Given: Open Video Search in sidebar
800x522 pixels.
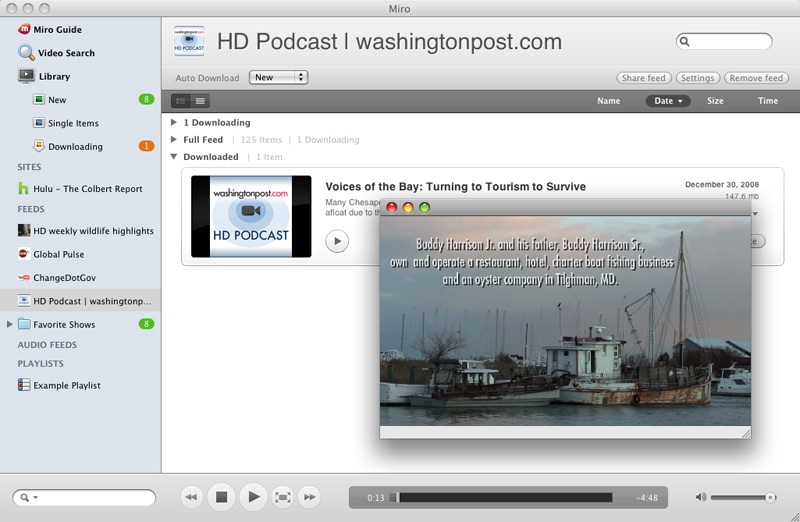Looking at the screenshot, I should [56, 53].
